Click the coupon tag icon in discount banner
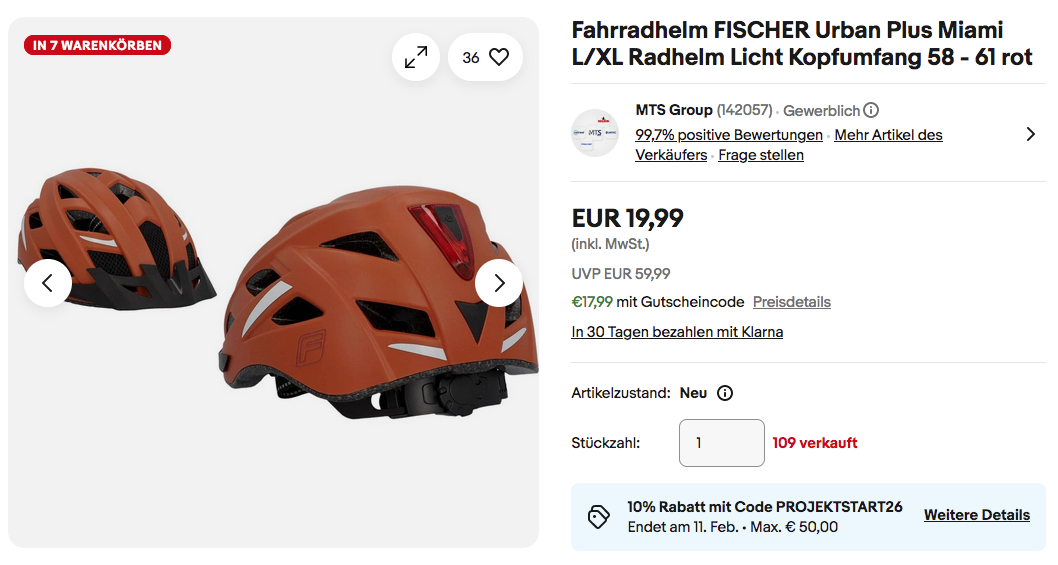Image resolution: width=1058 pixels, height=565 pixels. (599, 517)
